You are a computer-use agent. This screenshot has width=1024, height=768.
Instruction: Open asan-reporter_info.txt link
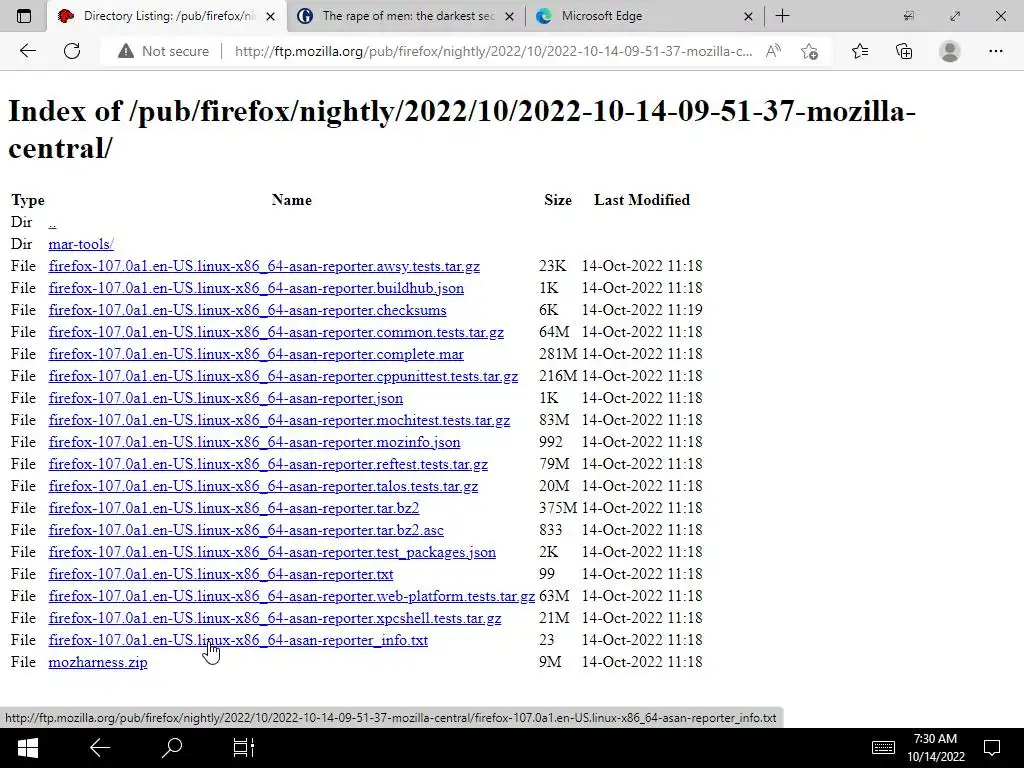(238, 640)
